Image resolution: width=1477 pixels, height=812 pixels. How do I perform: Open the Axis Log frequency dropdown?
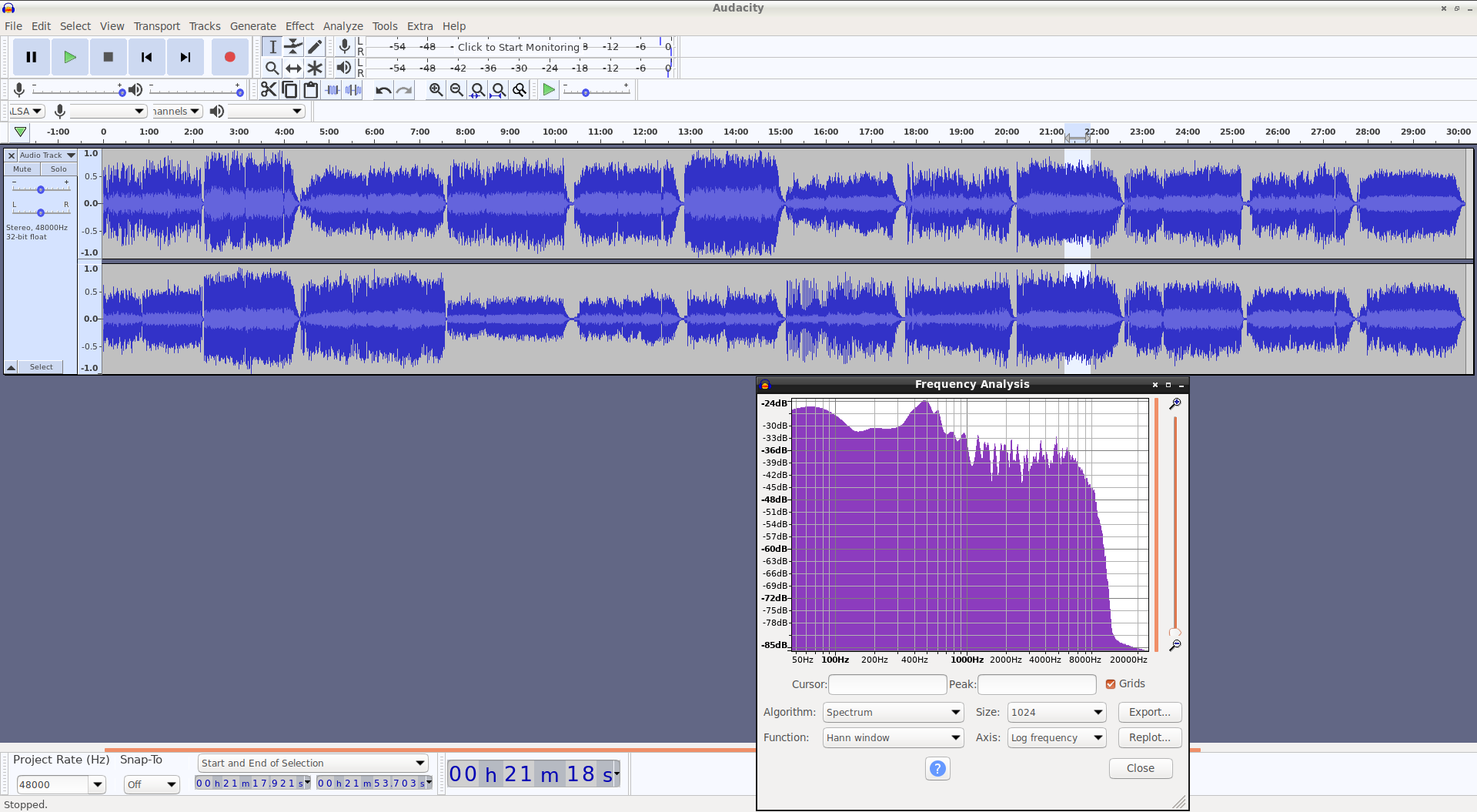click(x=1057, y=737)
